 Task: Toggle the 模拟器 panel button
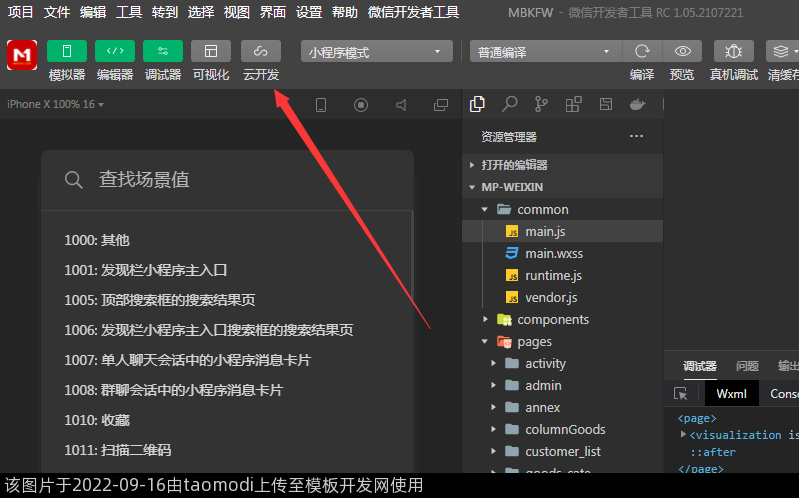pyautogui.click(x=67, y=51)
